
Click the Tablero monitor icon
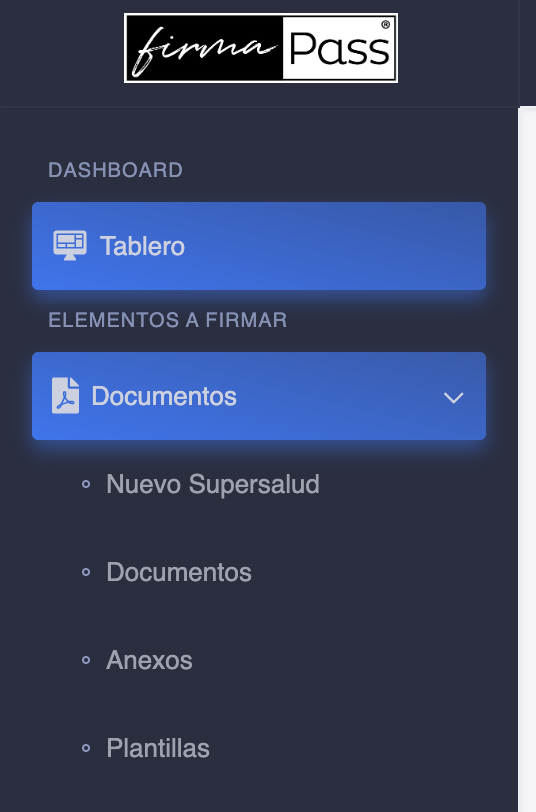point(70,245)
